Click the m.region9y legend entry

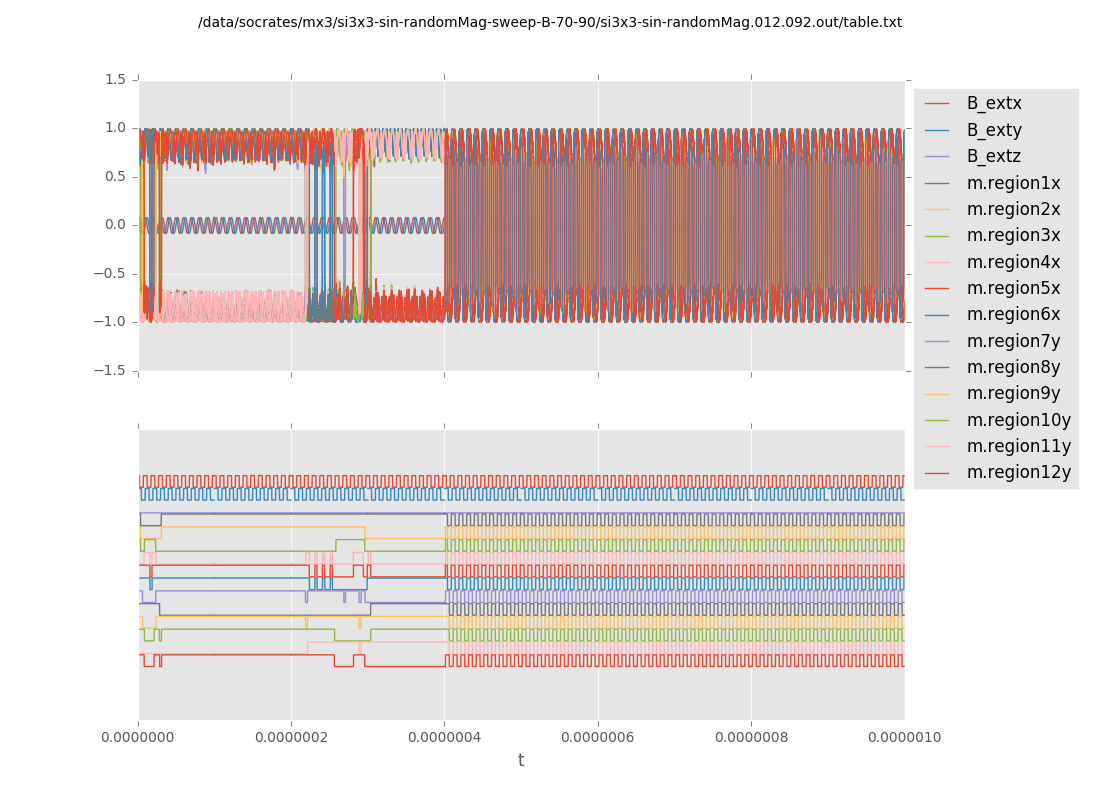[1013, 393]
